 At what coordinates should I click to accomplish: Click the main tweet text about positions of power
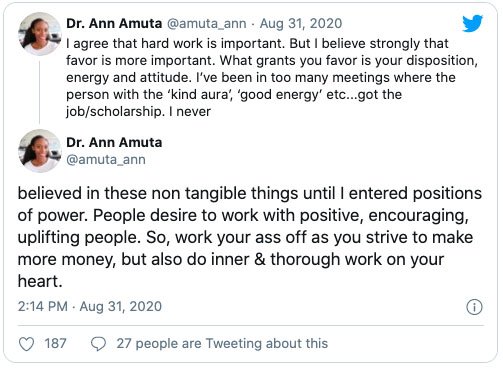coord(250,237)
